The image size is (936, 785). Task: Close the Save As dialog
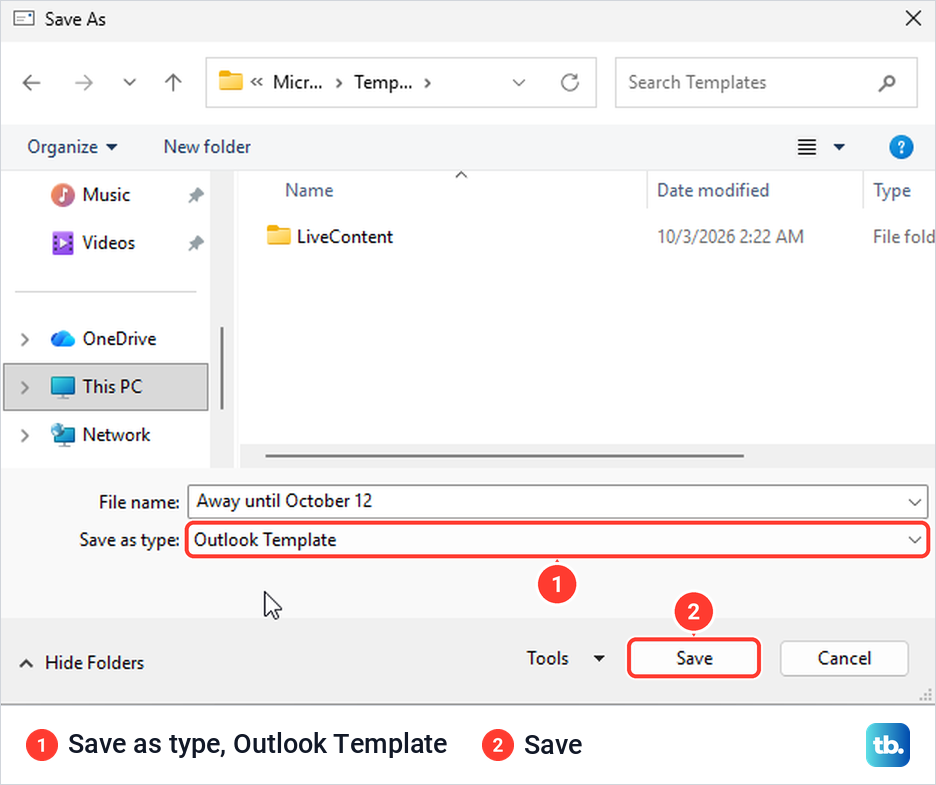pyautogui.click(x=913, y=19)
